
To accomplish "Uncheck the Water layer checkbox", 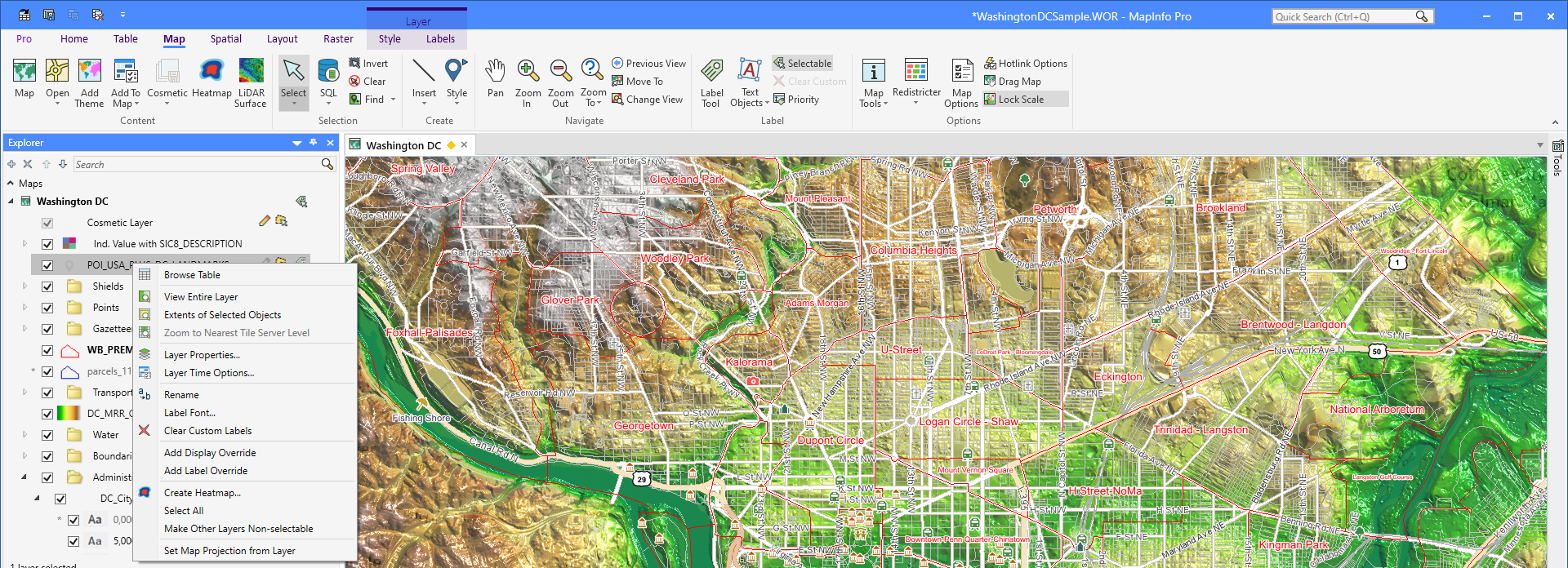I will 47,435.
